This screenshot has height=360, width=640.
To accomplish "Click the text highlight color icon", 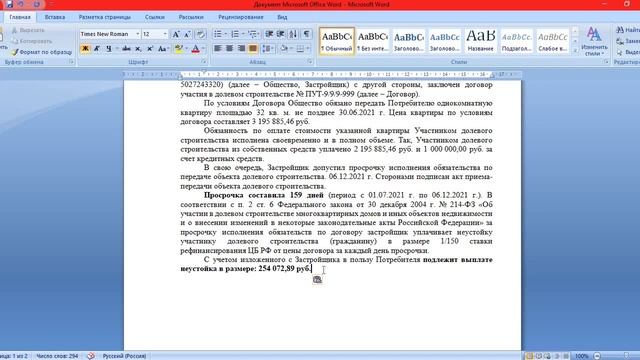I will (178, 49).
